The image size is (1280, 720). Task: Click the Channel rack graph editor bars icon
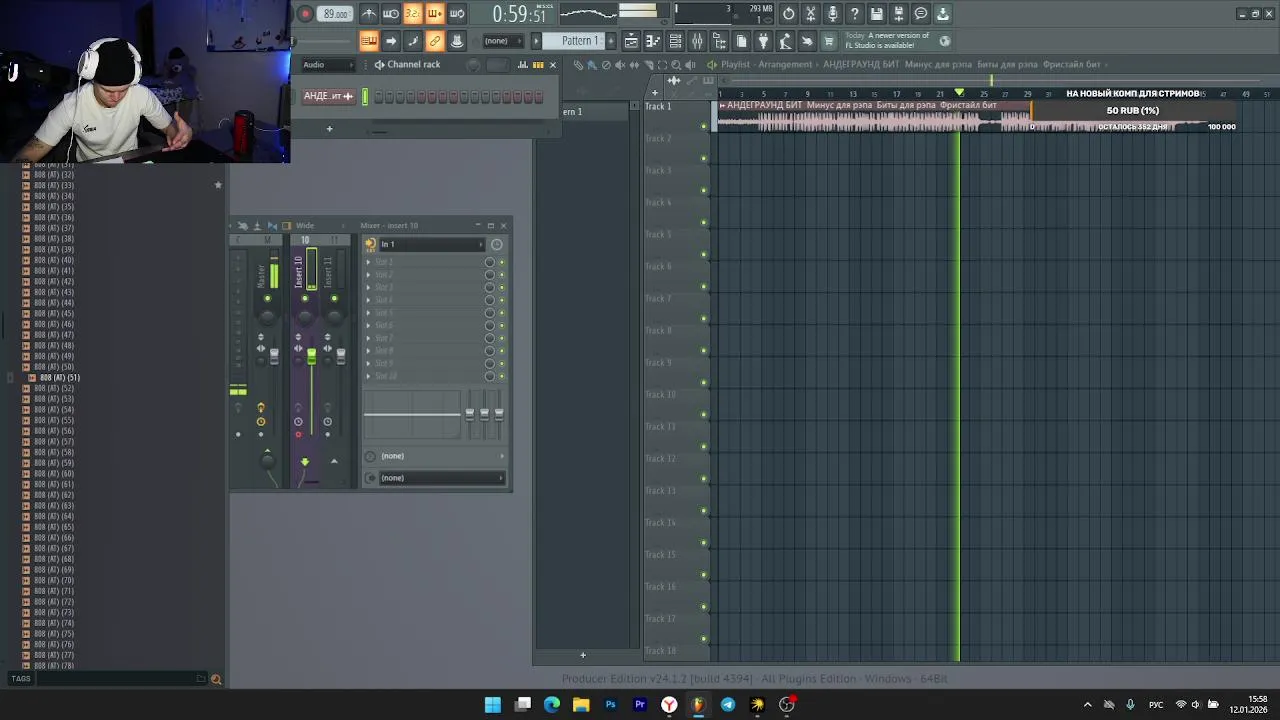click(x=522, y=65)
